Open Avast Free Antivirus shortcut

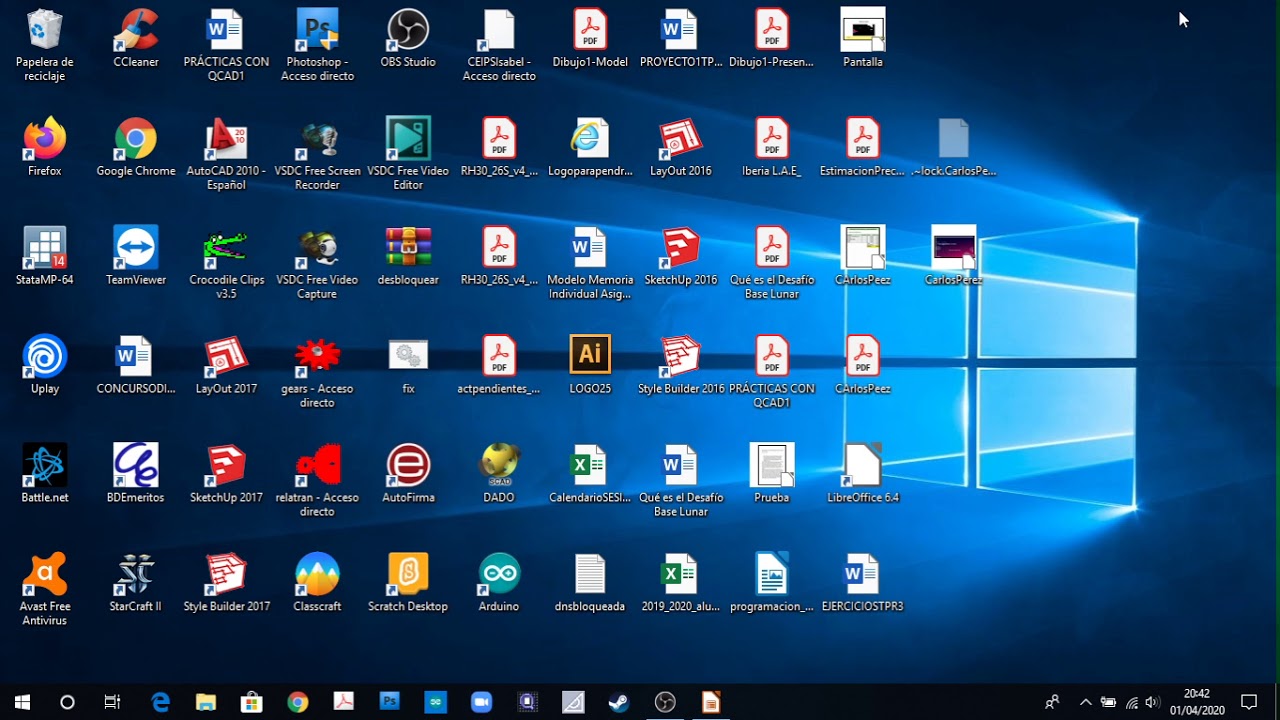click(x=45, y=575)
